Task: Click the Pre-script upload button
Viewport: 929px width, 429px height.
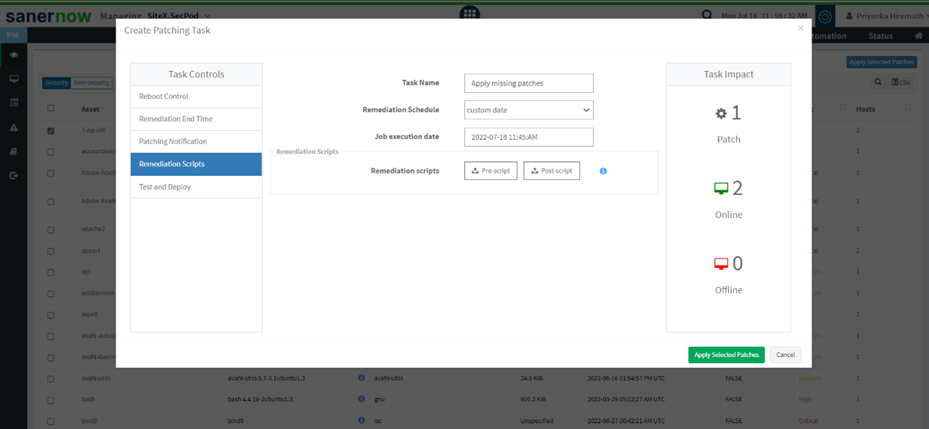Action: pyautogui.click(x=491, y=171)
